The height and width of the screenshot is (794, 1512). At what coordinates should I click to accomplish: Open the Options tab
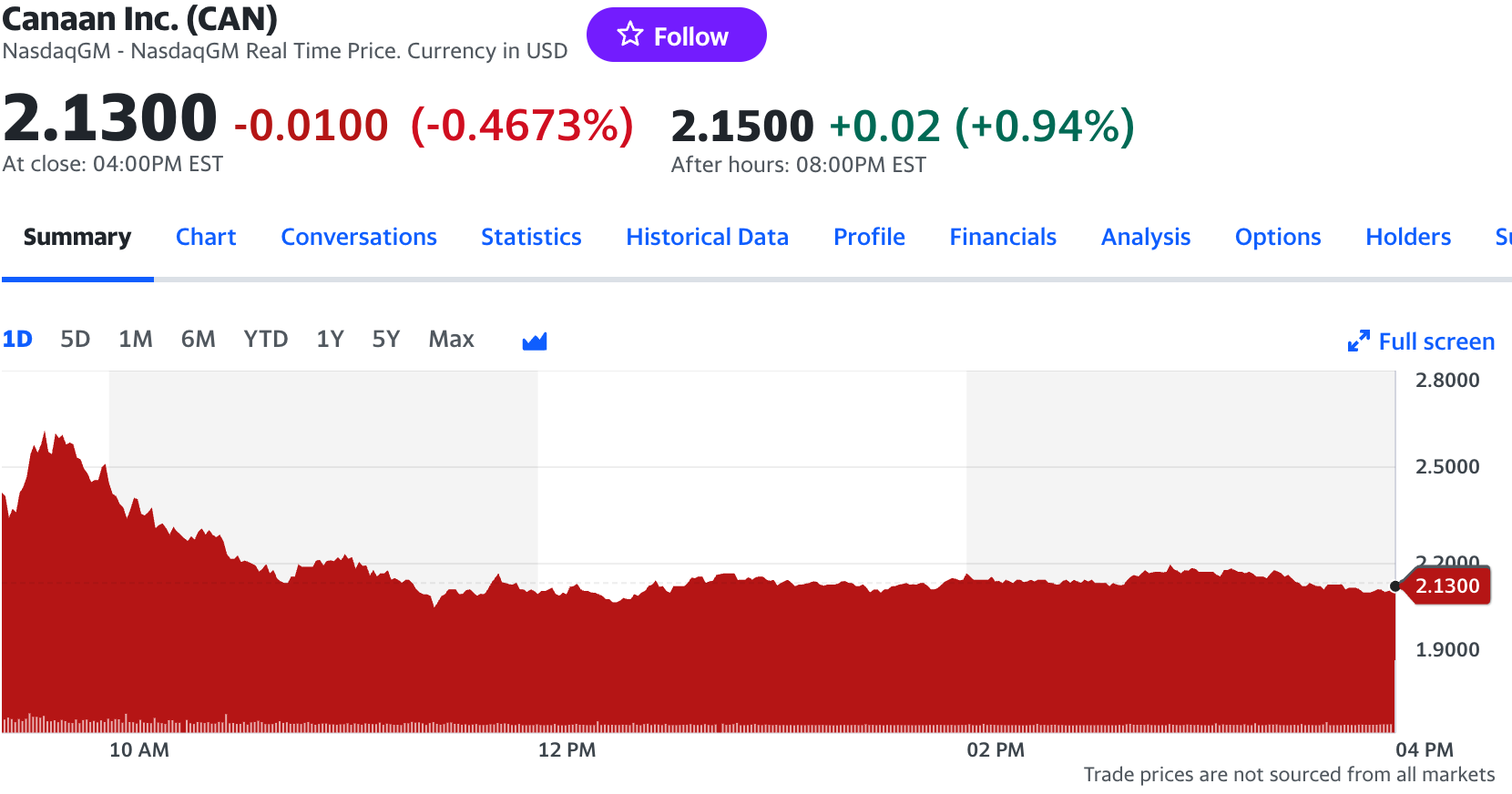tap(1278, 237)
